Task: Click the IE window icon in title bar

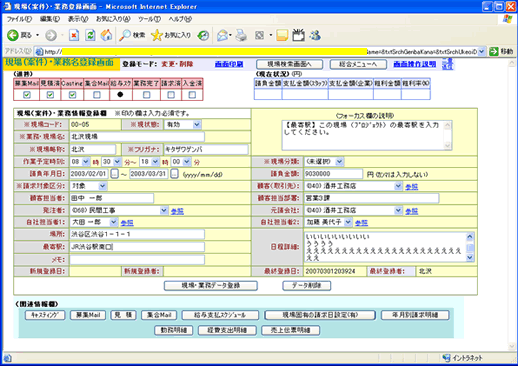Action: click(7, 6)
